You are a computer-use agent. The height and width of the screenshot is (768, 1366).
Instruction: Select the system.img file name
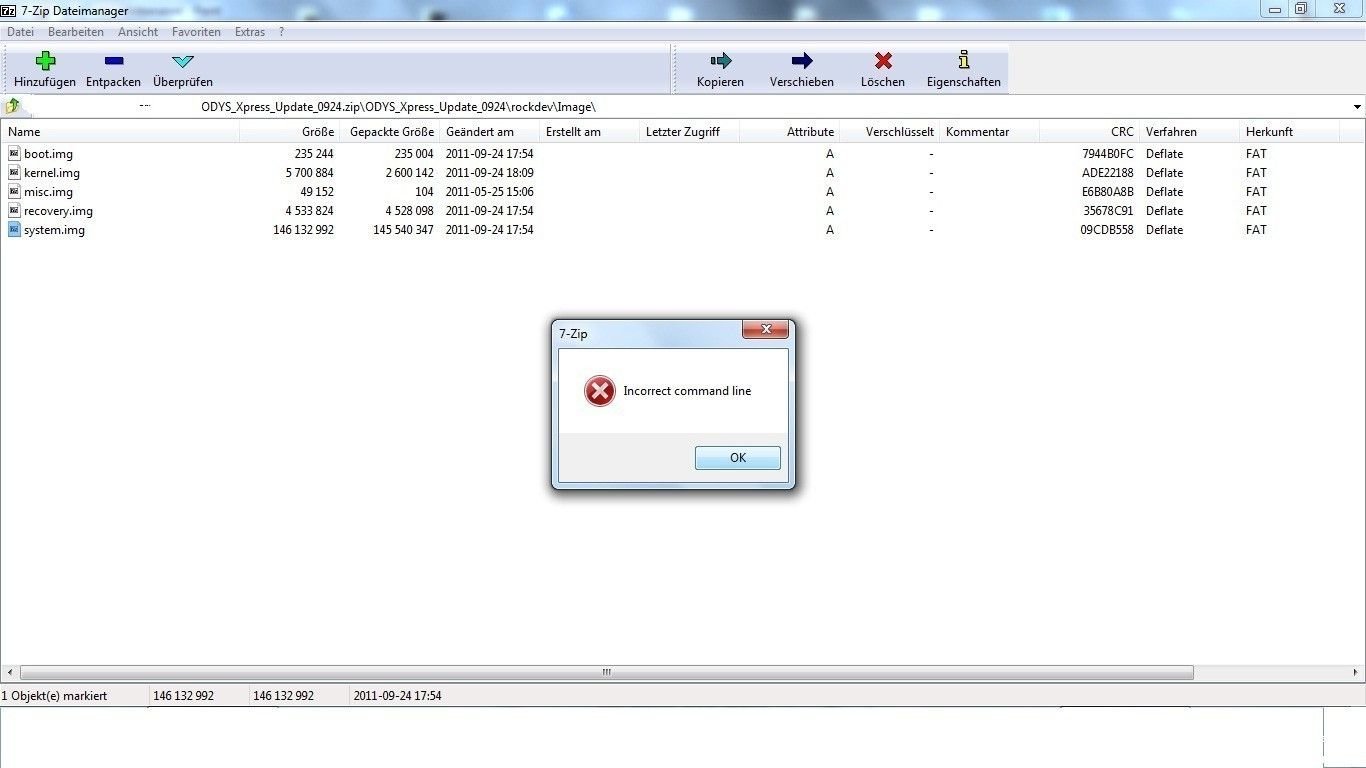point(54,230)
